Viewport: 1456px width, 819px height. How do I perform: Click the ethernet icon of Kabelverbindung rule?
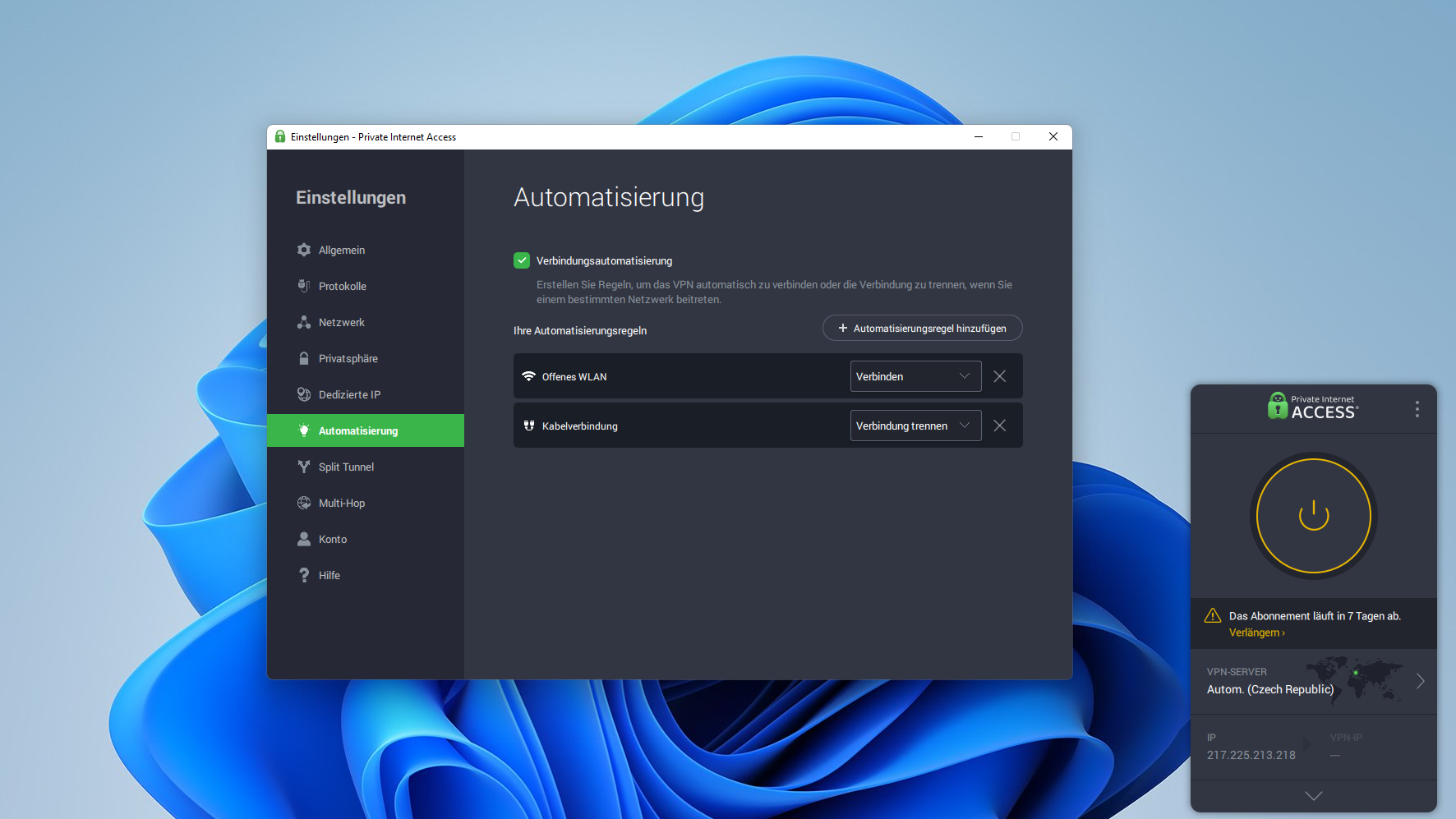(x=529, y=426)
